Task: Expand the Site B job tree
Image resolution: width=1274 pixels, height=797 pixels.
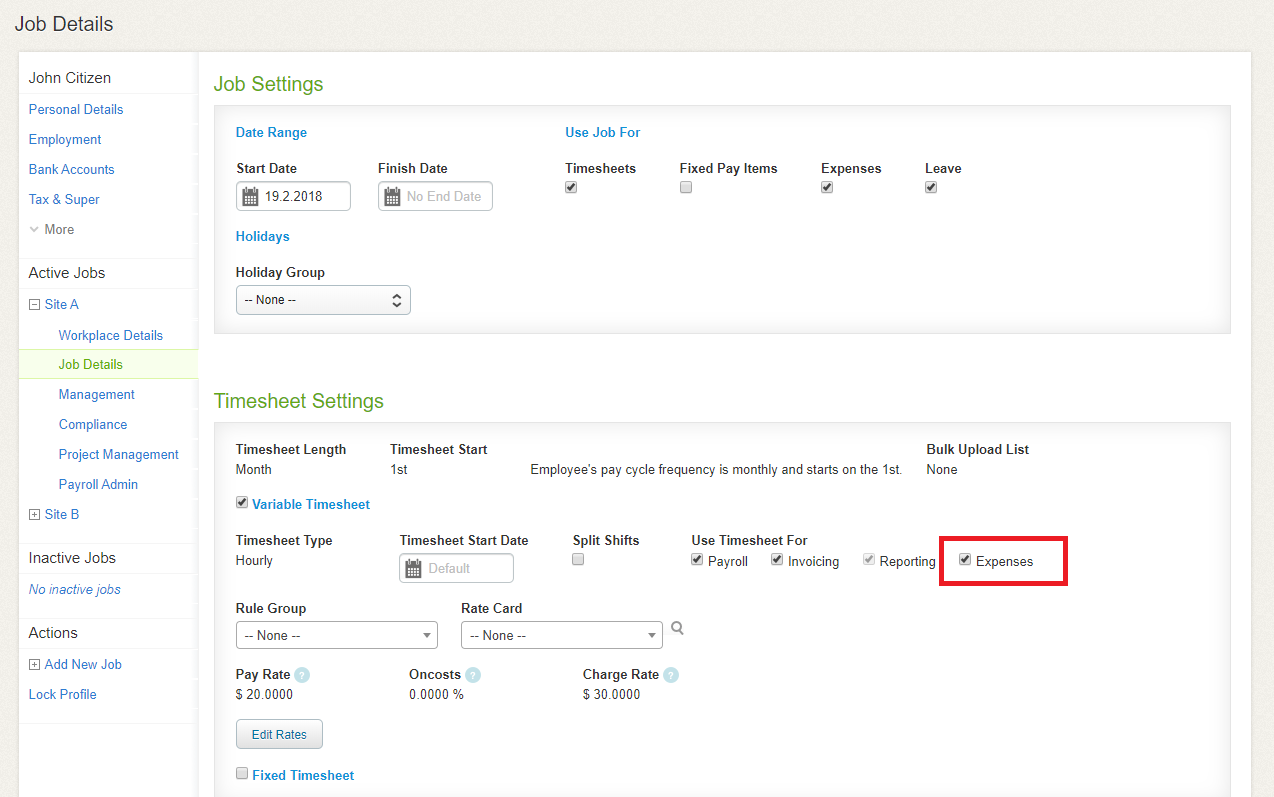Action: click(35, 515)
